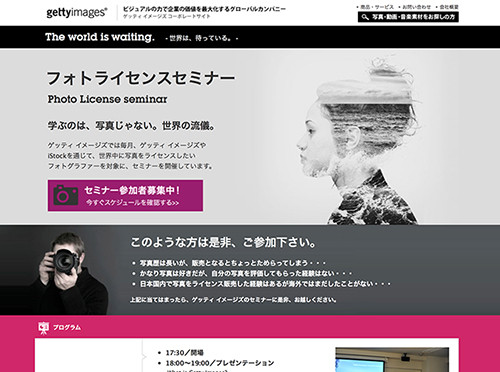This screenshot has height=372, width=500.
Task: Open the 商品・サービス link
Action: tap(375, 7)
